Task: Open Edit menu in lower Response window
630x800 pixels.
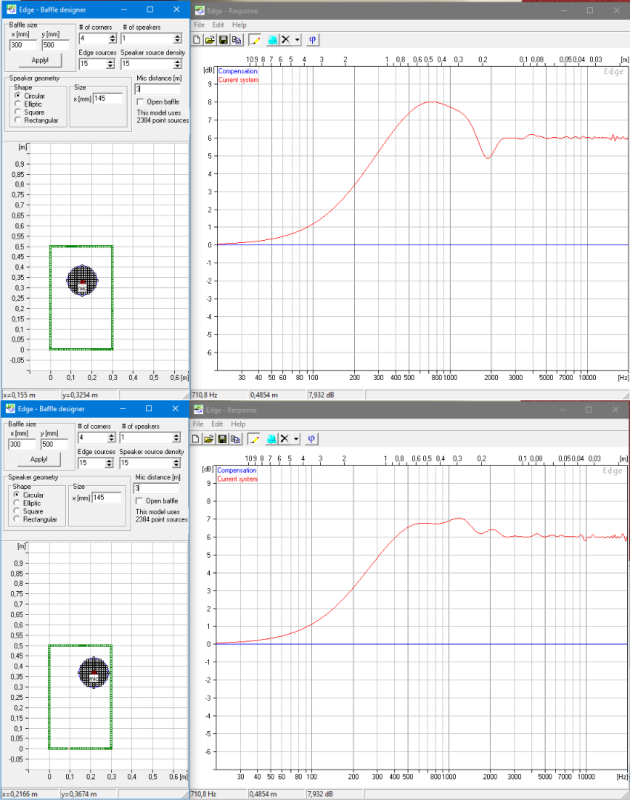Action: (x=217, y=423)
